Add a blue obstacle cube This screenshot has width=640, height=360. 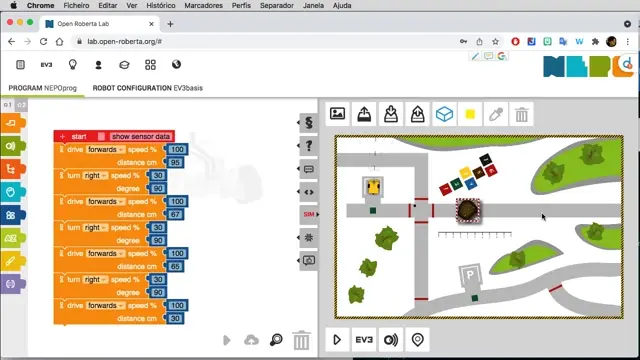(x=444, y=114)
